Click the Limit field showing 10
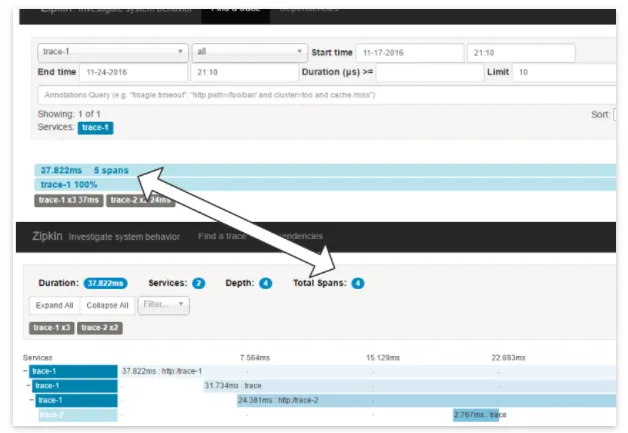The image size is (628, 433). pos(564,73)
